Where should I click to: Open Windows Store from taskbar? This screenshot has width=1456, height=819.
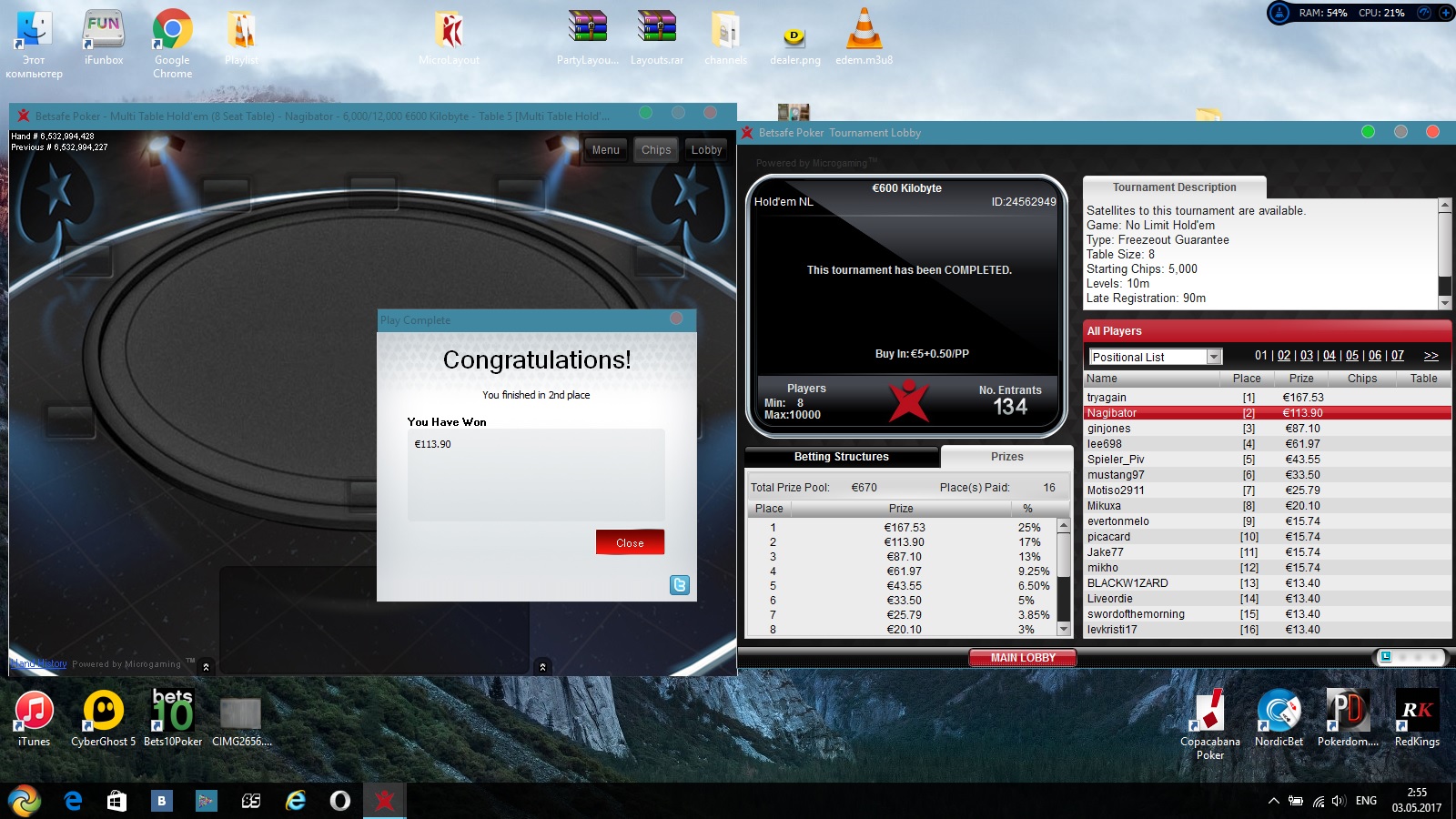click(x=116, y=801)
